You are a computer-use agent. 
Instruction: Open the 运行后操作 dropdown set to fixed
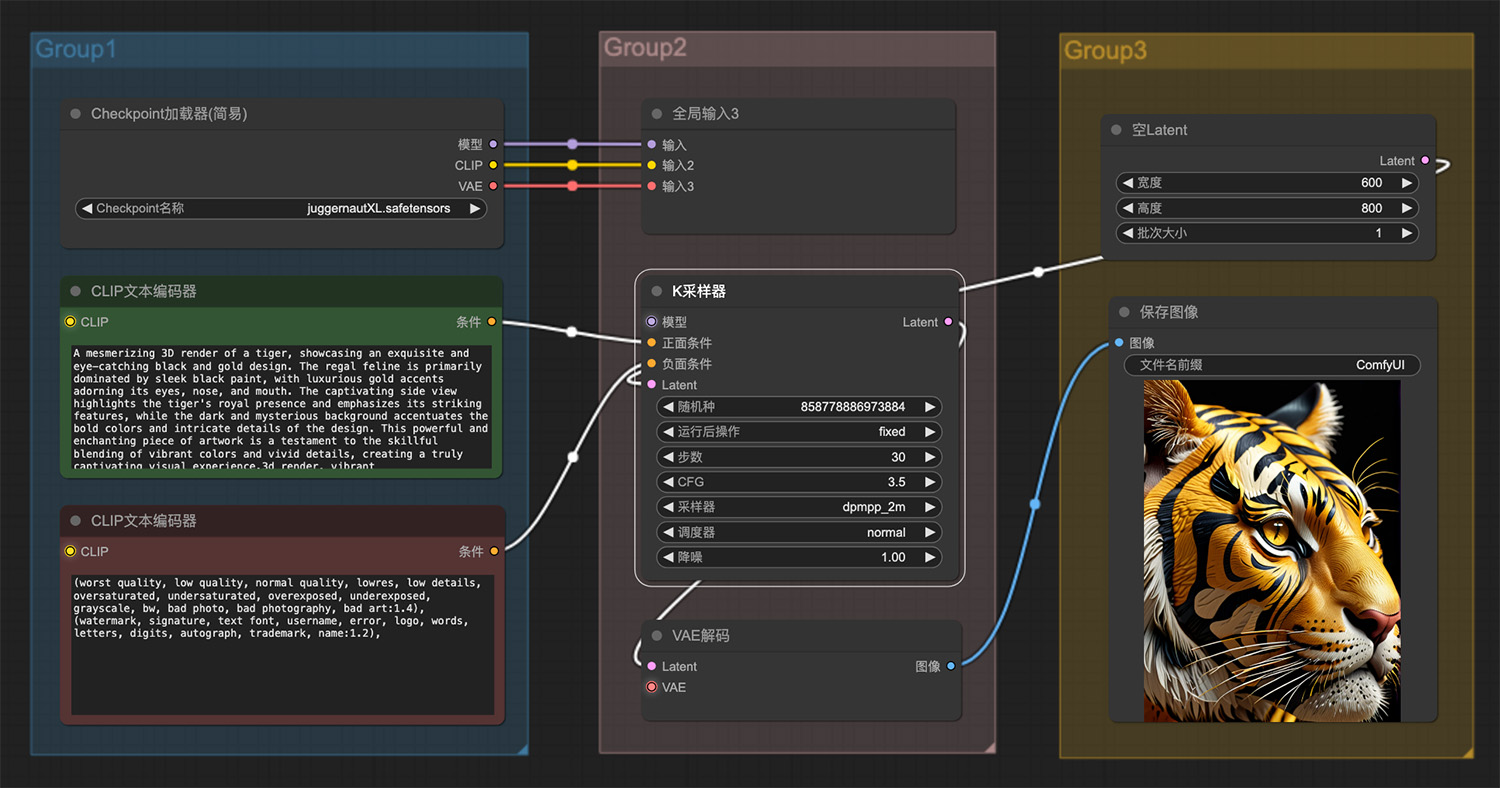(x=799, y=432)
